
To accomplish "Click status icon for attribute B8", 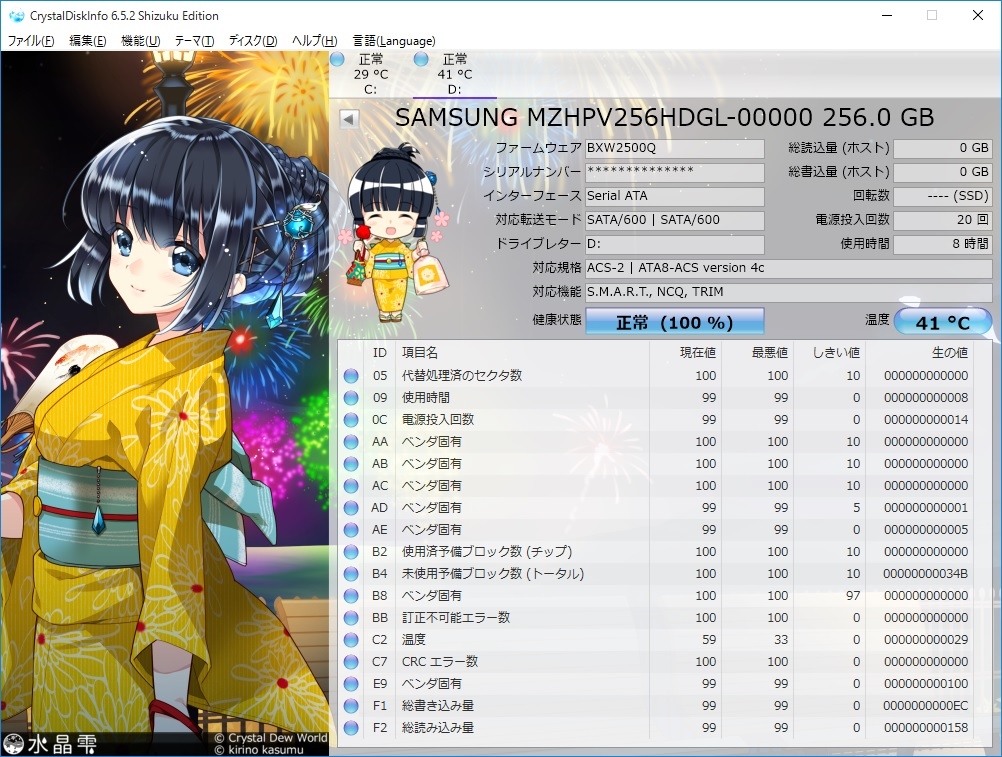I will click(x=351, y=596).
